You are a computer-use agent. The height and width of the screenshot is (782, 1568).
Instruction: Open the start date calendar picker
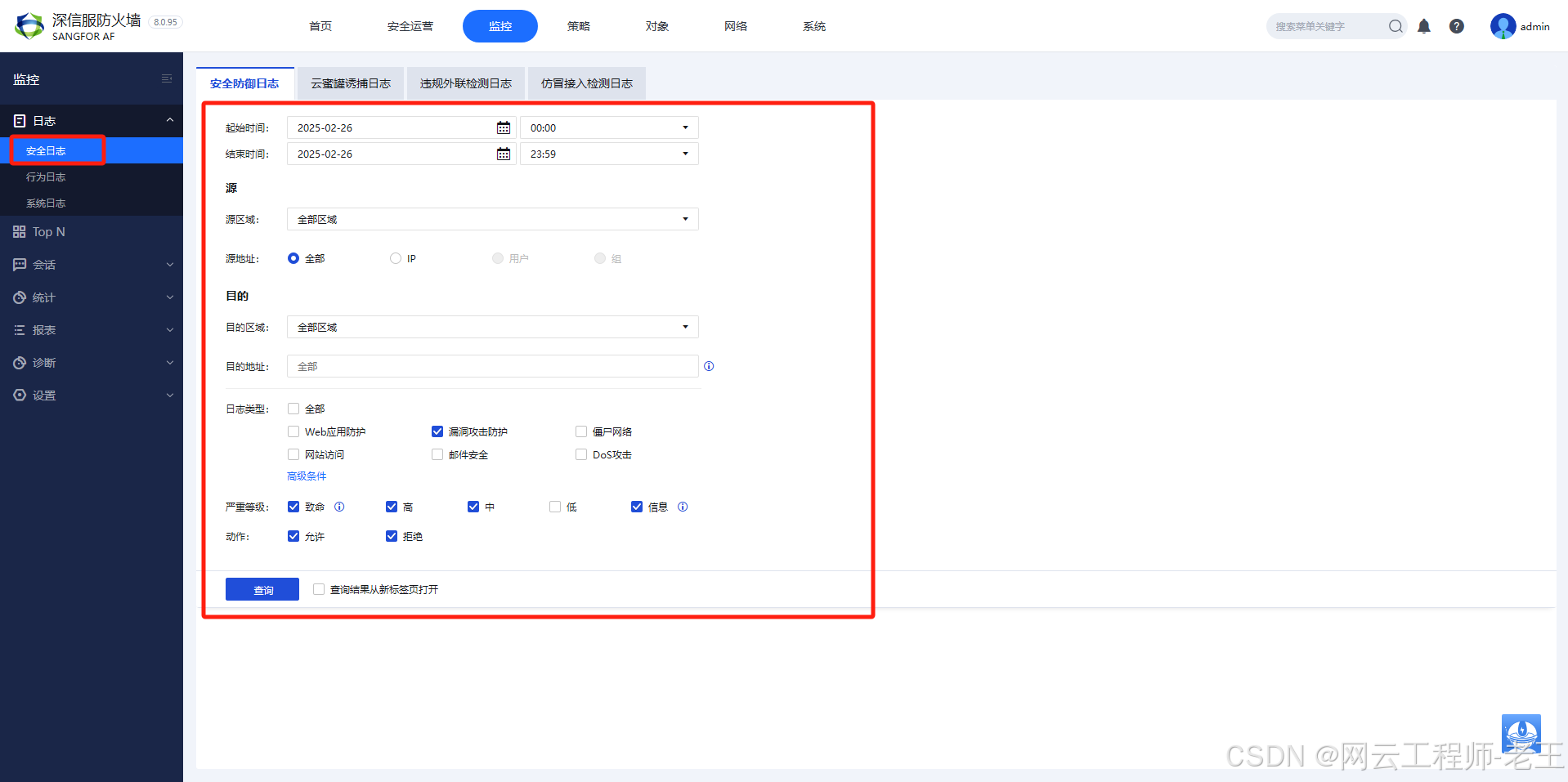pyautogui.click(x=504, y=127)
